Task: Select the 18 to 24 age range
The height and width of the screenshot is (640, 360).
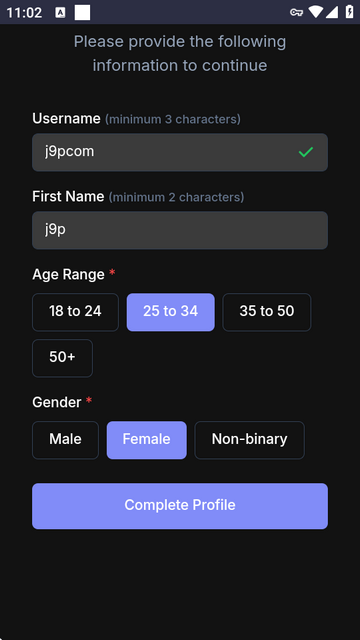Action: pos(76,312)
